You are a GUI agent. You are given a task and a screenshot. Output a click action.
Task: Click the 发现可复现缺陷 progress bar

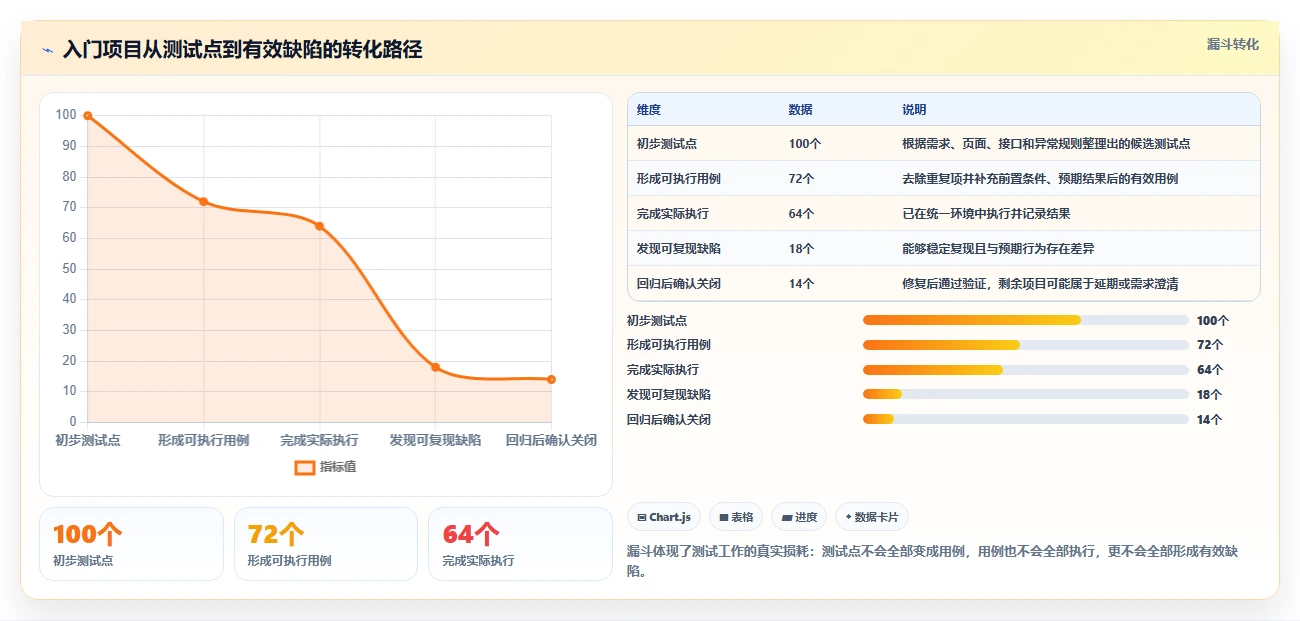[1025, 395]
